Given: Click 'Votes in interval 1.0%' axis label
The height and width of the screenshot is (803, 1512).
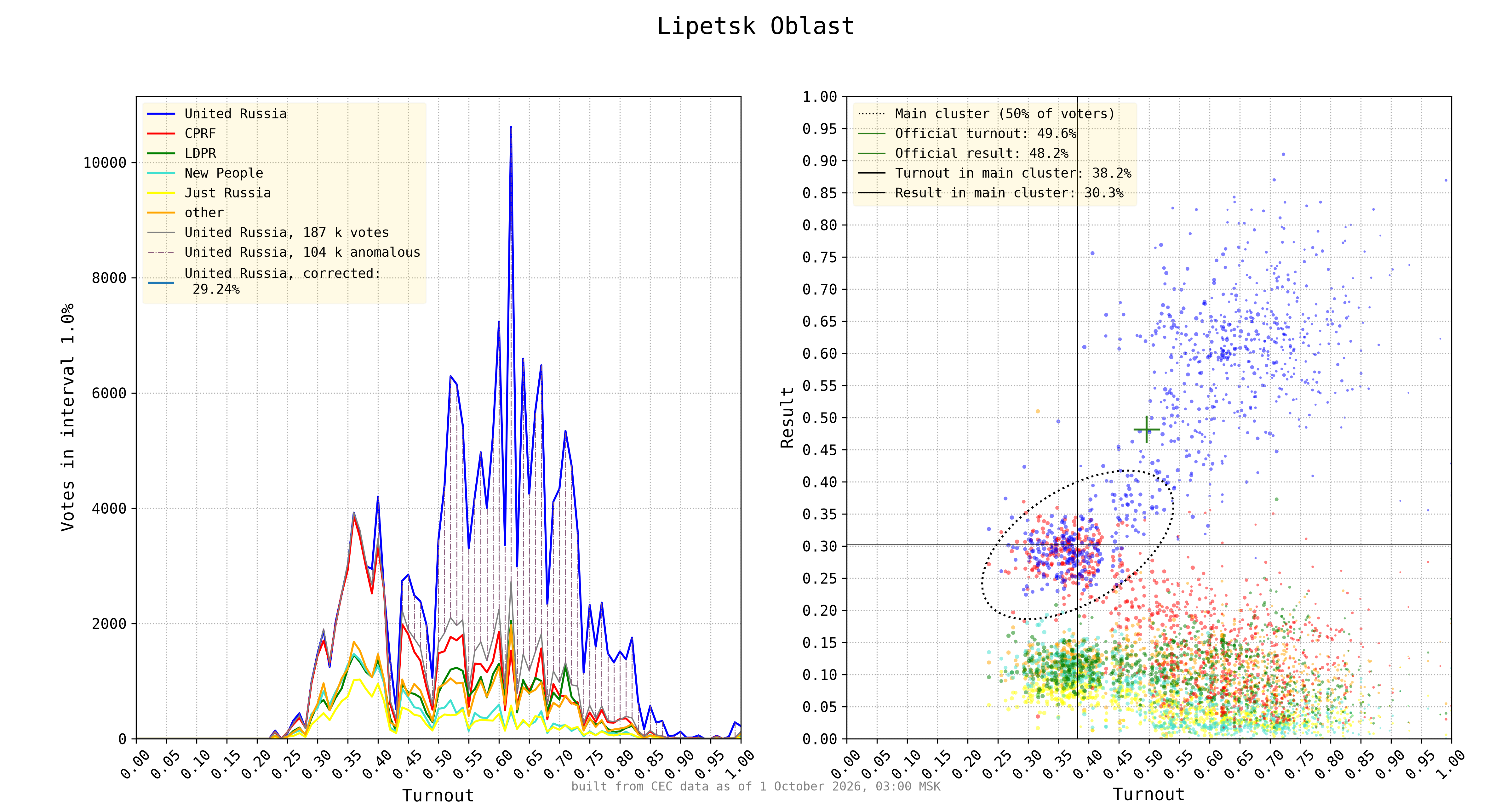Looking at the screenshot, I should 68,417.
